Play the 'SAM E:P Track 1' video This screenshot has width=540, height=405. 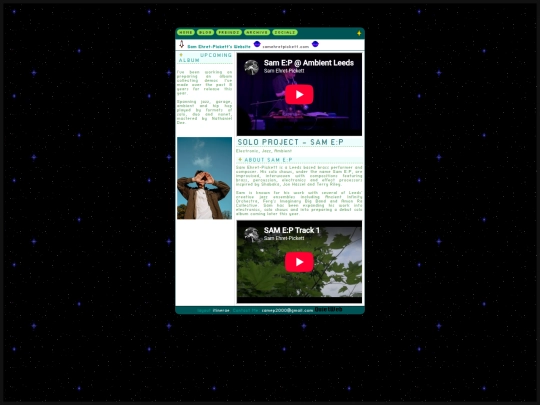pos(299,262)
